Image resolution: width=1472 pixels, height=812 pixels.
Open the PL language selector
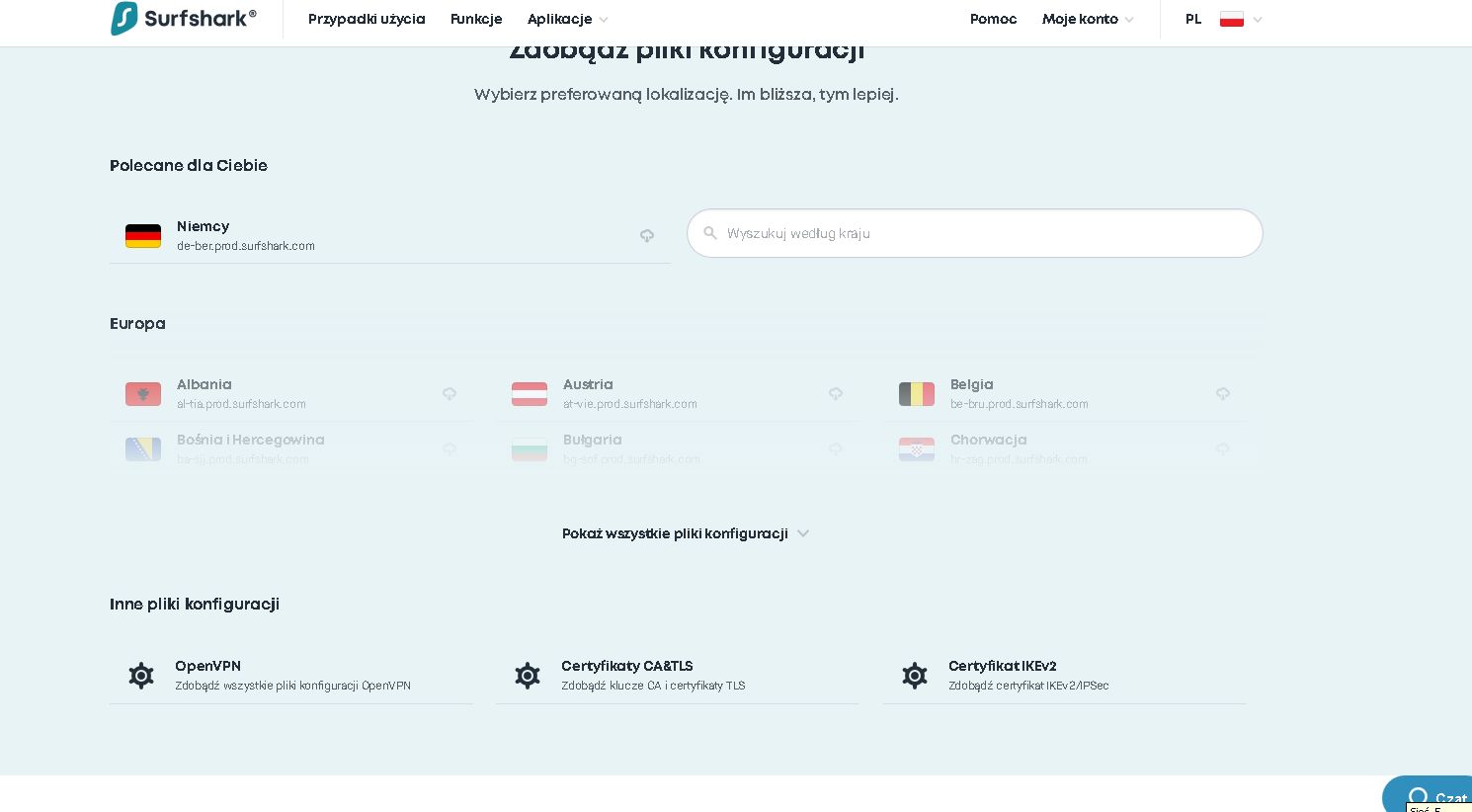(1193, 20)
